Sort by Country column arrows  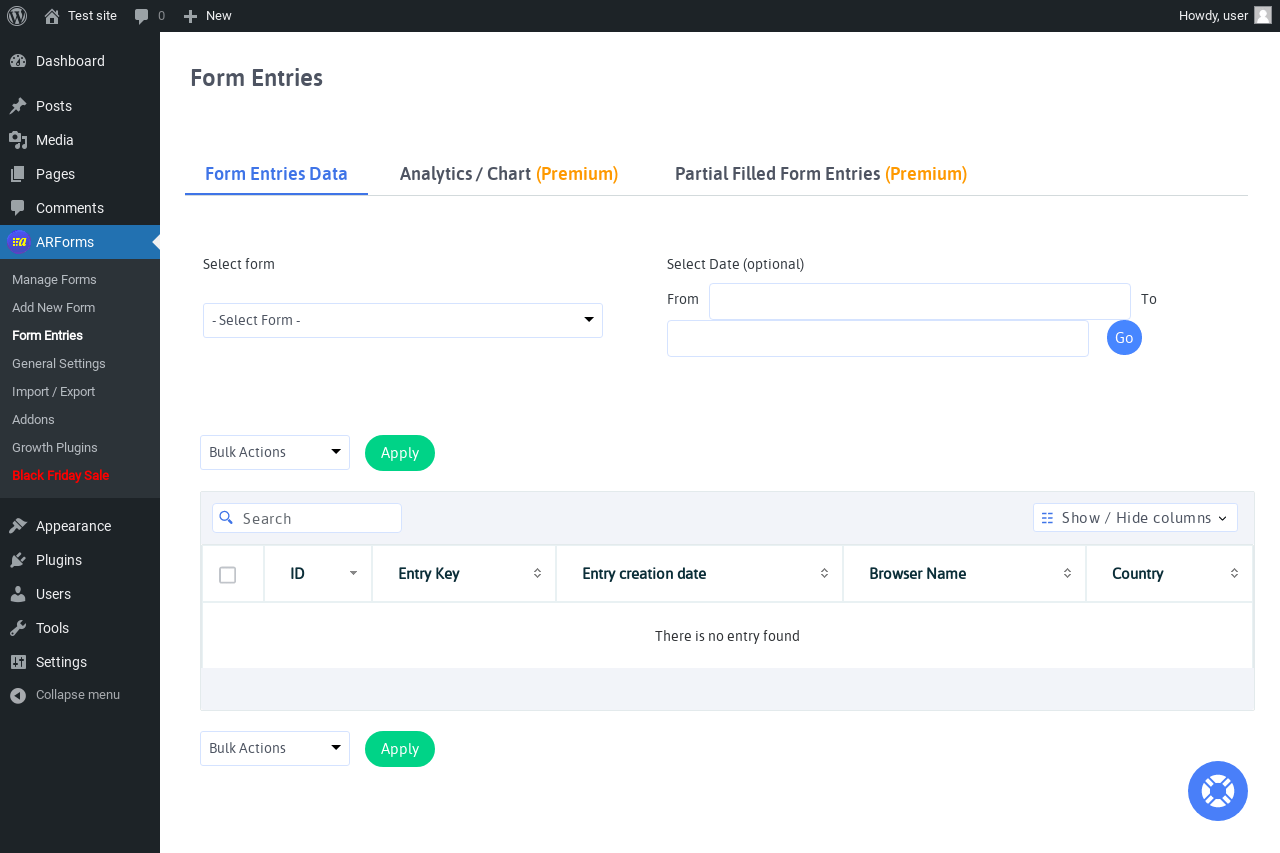coord(1234,573)
